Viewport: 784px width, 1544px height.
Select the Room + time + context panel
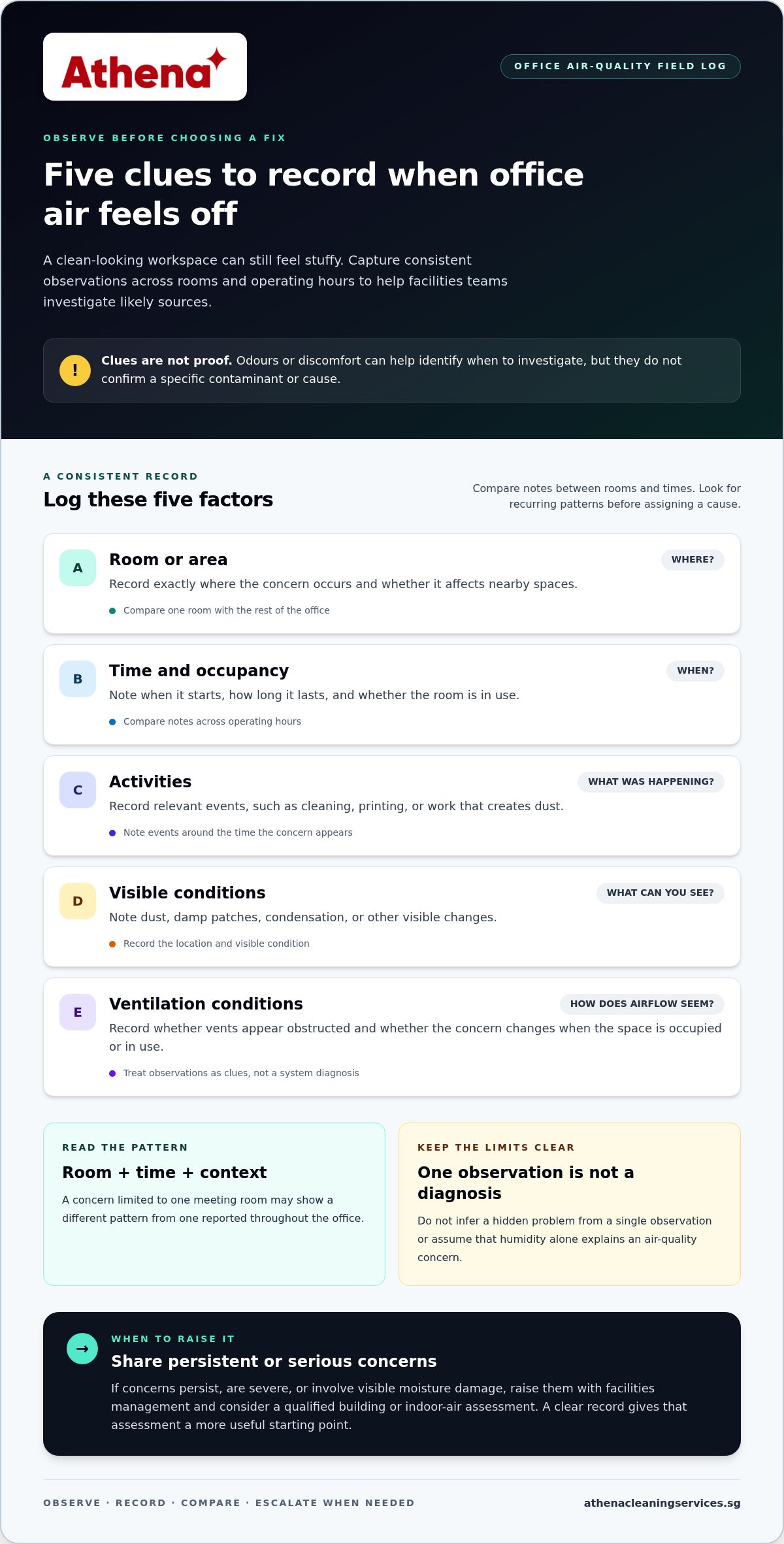tap(214, 1204)
